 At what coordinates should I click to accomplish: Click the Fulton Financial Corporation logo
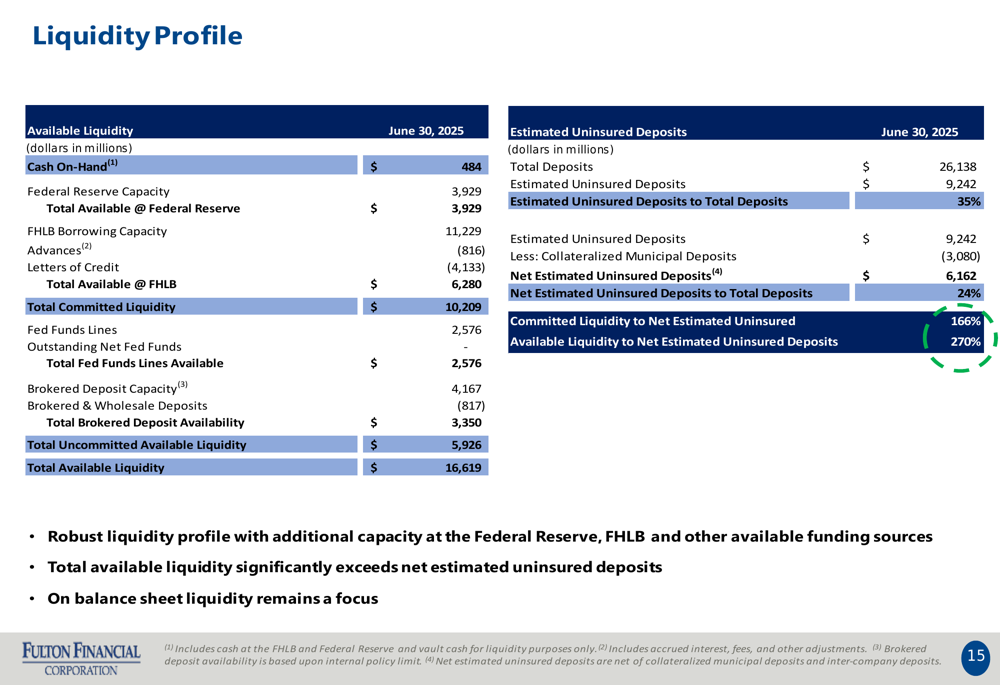(x=81, y=659)
